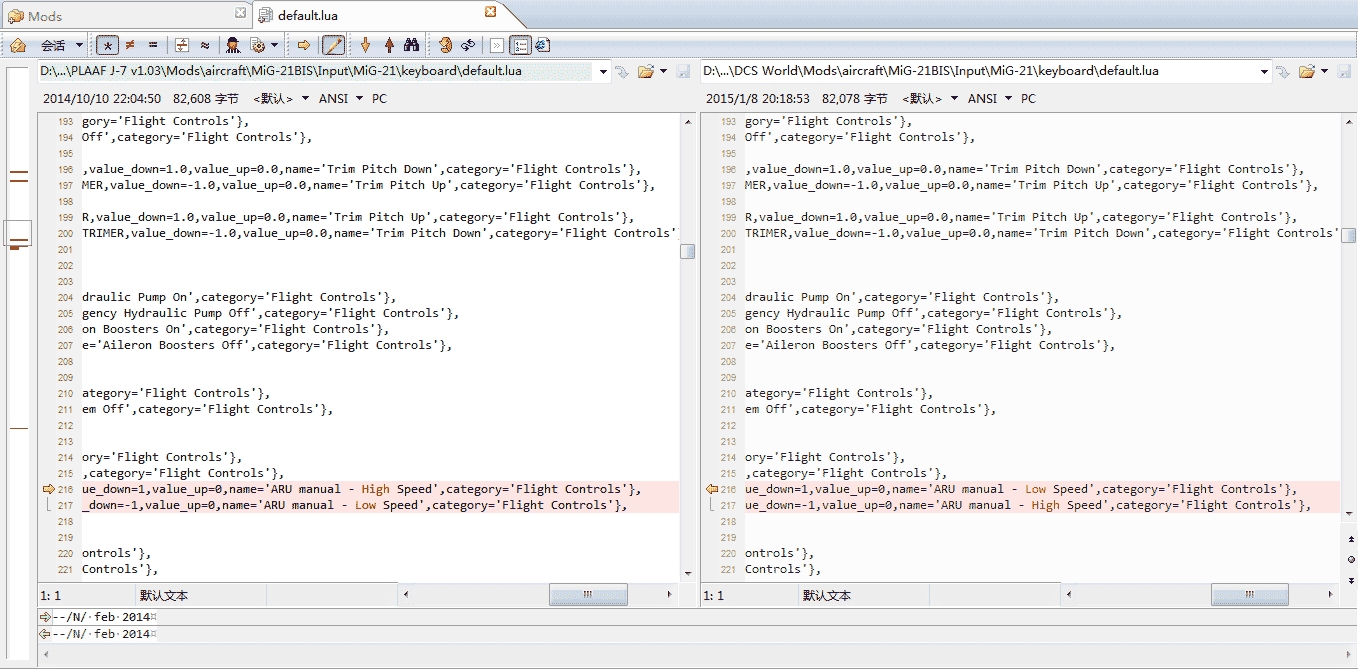The height and width of the screenshot is (669, 1358).
Task: Click right pane small circle navigation icon
Action: [x=1350, y=558]
